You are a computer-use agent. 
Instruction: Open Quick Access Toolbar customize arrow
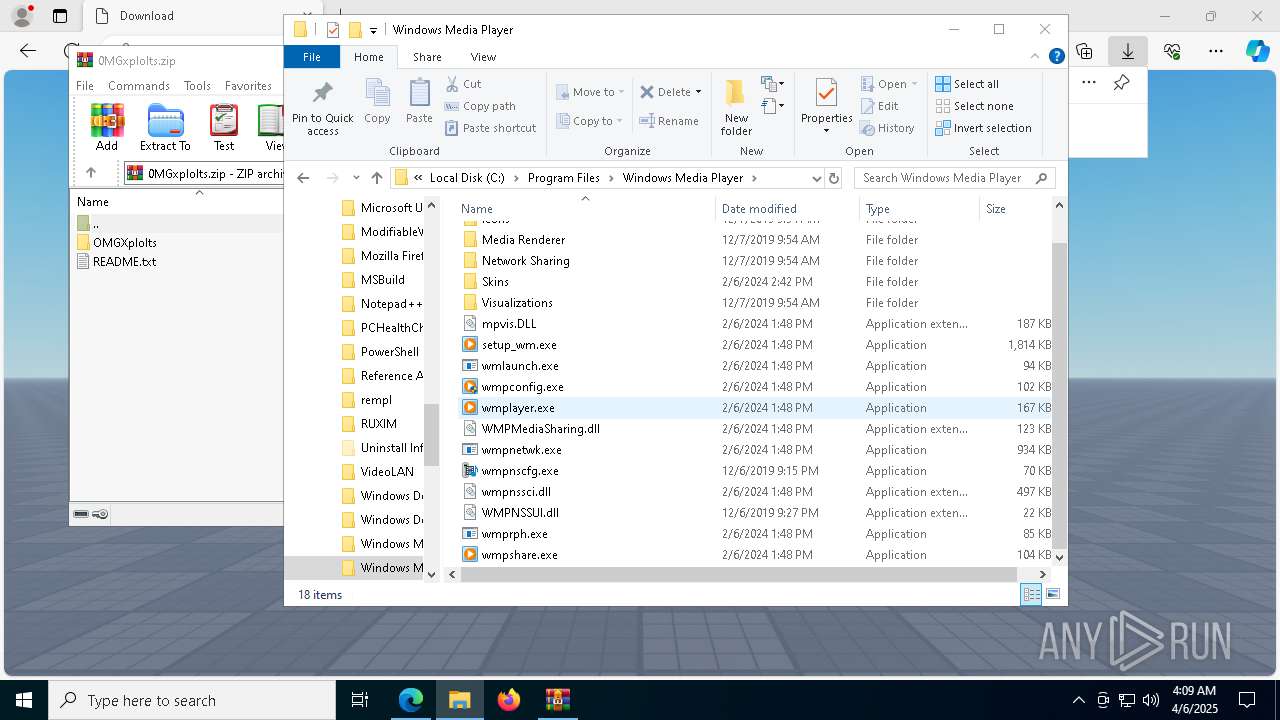pyautogui.click(x=373, y=30)
